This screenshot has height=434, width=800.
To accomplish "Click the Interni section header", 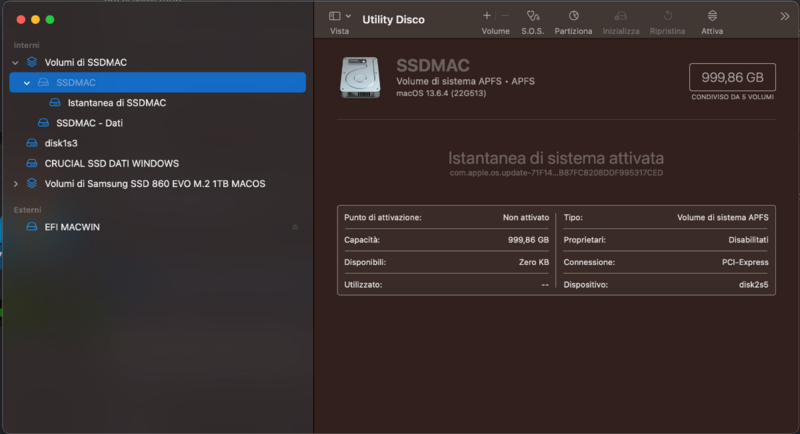I will (x=27, y=45).
